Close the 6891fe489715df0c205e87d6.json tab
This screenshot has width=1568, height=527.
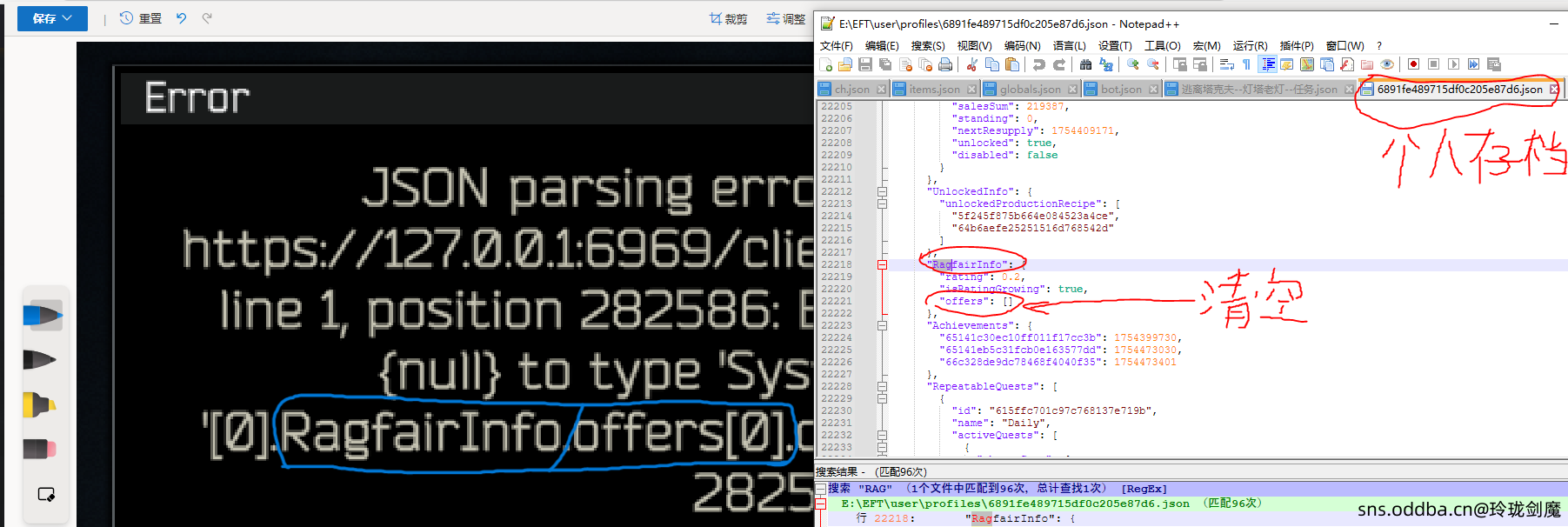1554,89
